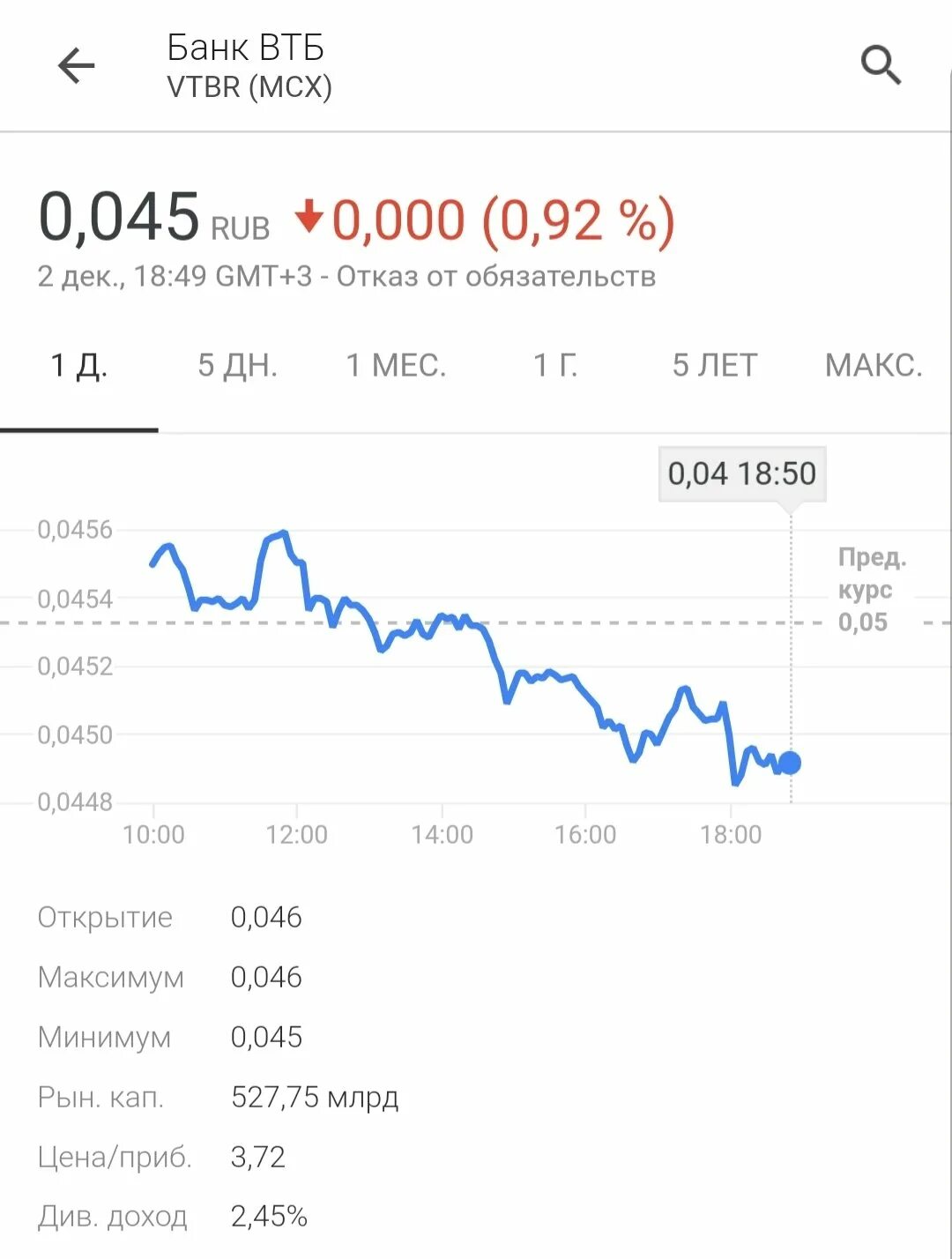Click the 0,045 RUB current price
This screenshot has height=1259, width=952.
[x=154, y=217]
